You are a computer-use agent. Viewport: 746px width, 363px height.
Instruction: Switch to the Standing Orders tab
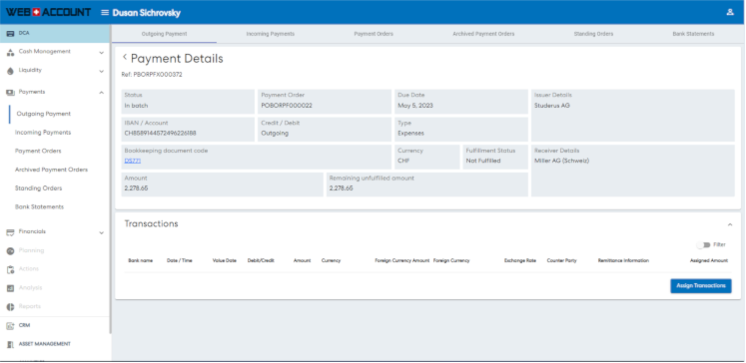[593, 34]
